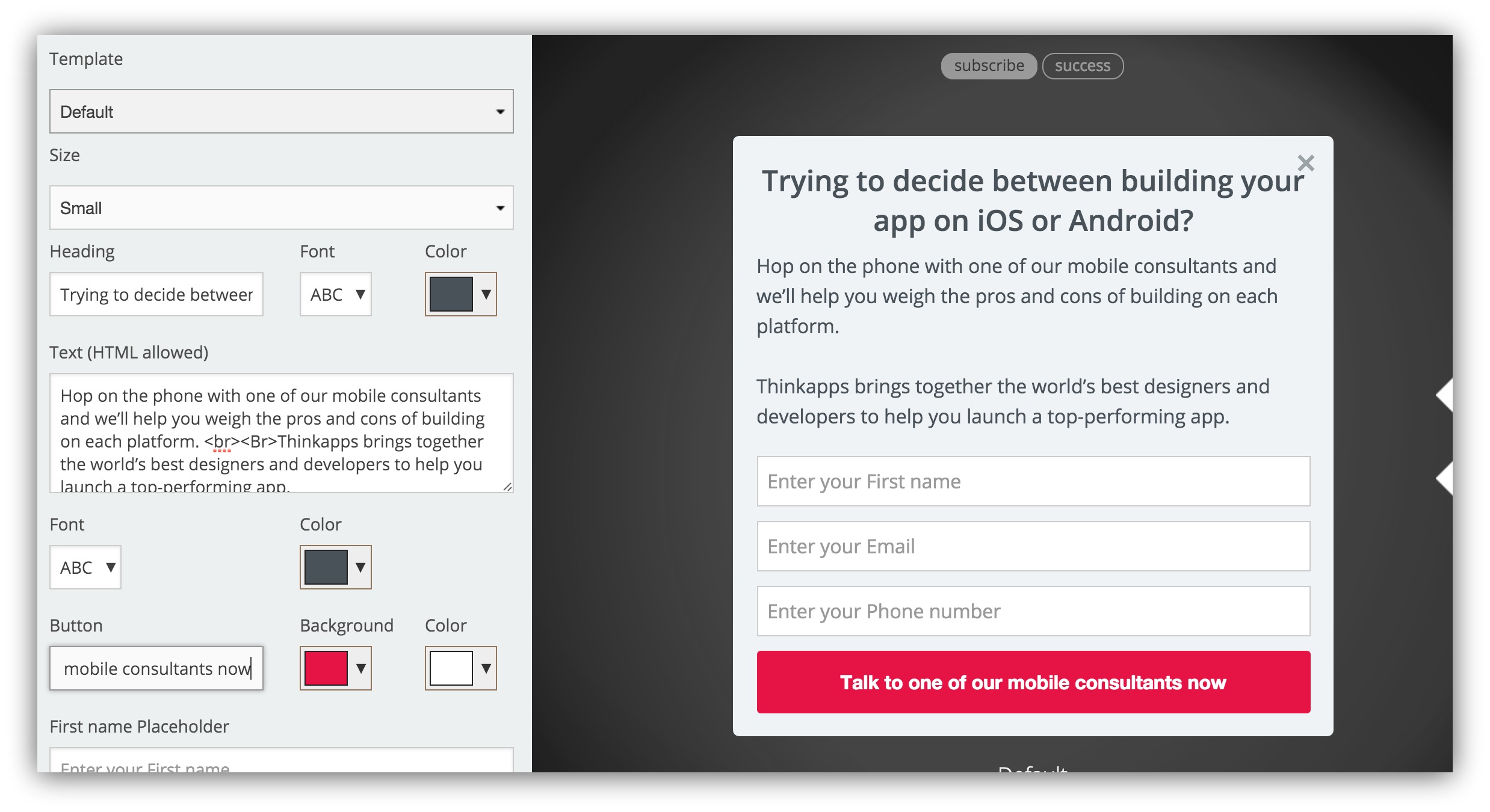This screenshot has width=1490, height=812.
Task: Click the font dropdown arrow for Heading
Action: [x=353, y=293]
